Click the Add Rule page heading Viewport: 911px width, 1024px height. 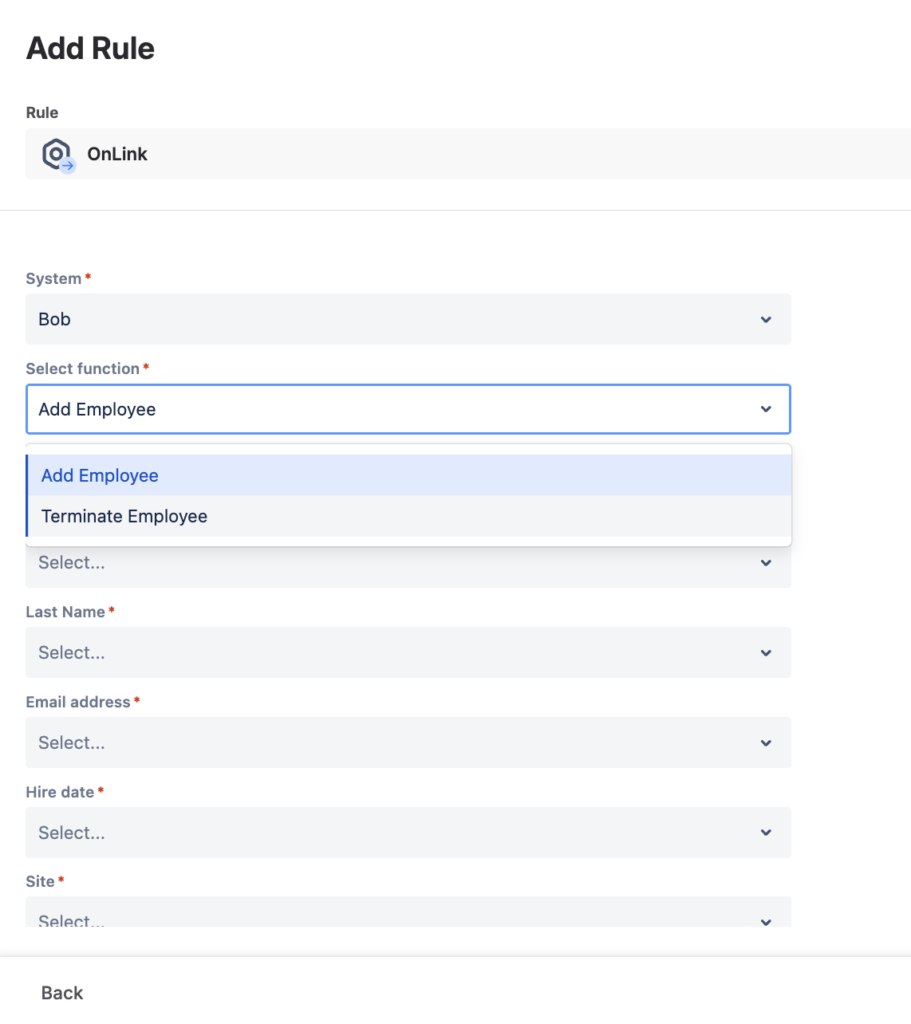pos(90,48)
